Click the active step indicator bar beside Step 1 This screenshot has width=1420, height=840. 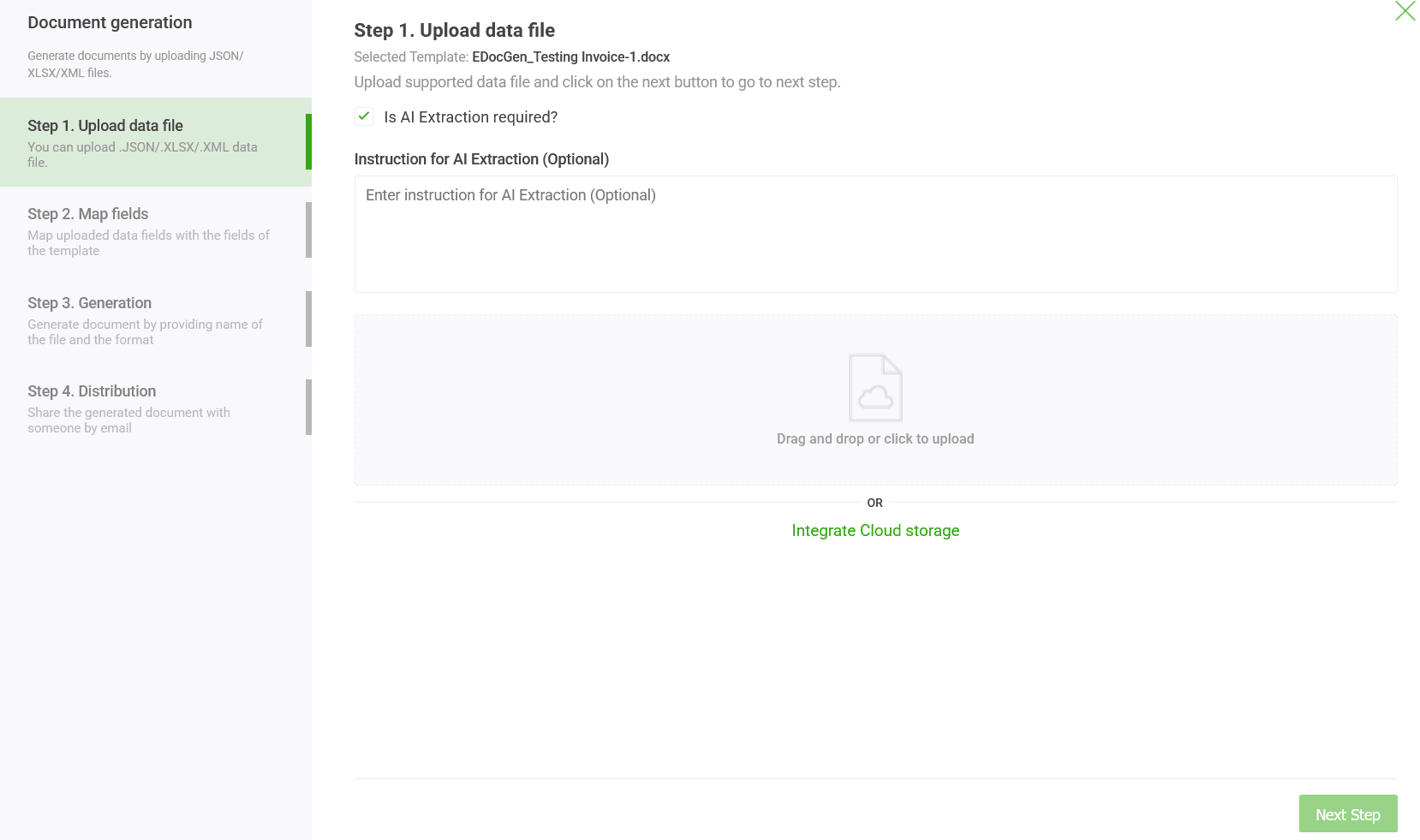coord(308,141)
